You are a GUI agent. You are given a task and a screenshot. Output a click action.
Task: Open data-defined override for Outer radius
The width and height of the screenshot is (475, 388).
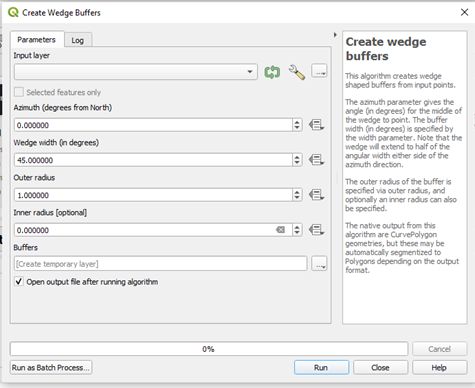tap(316, 195)
